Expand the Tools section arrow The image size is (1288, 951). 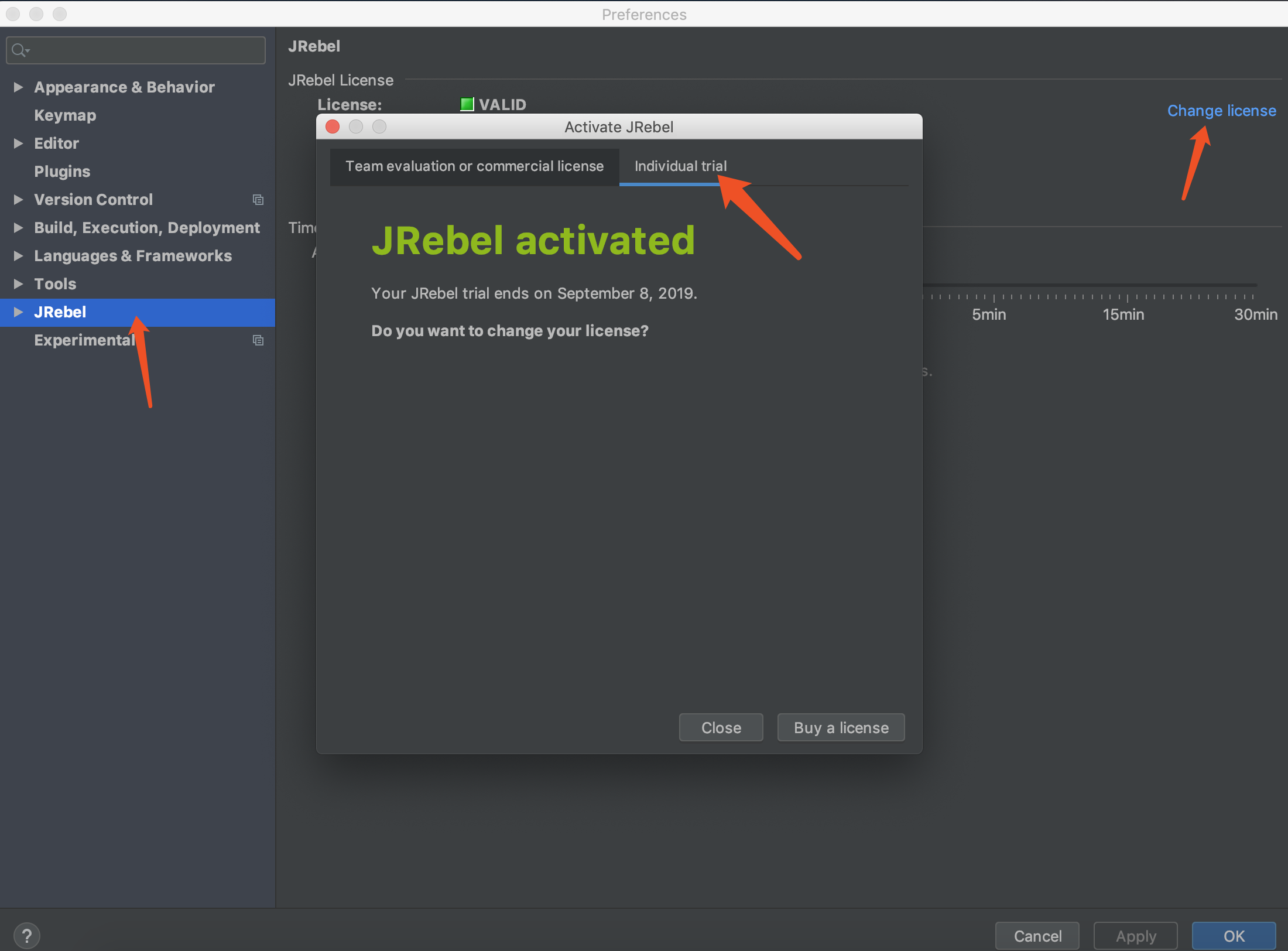tap(18, 284)
